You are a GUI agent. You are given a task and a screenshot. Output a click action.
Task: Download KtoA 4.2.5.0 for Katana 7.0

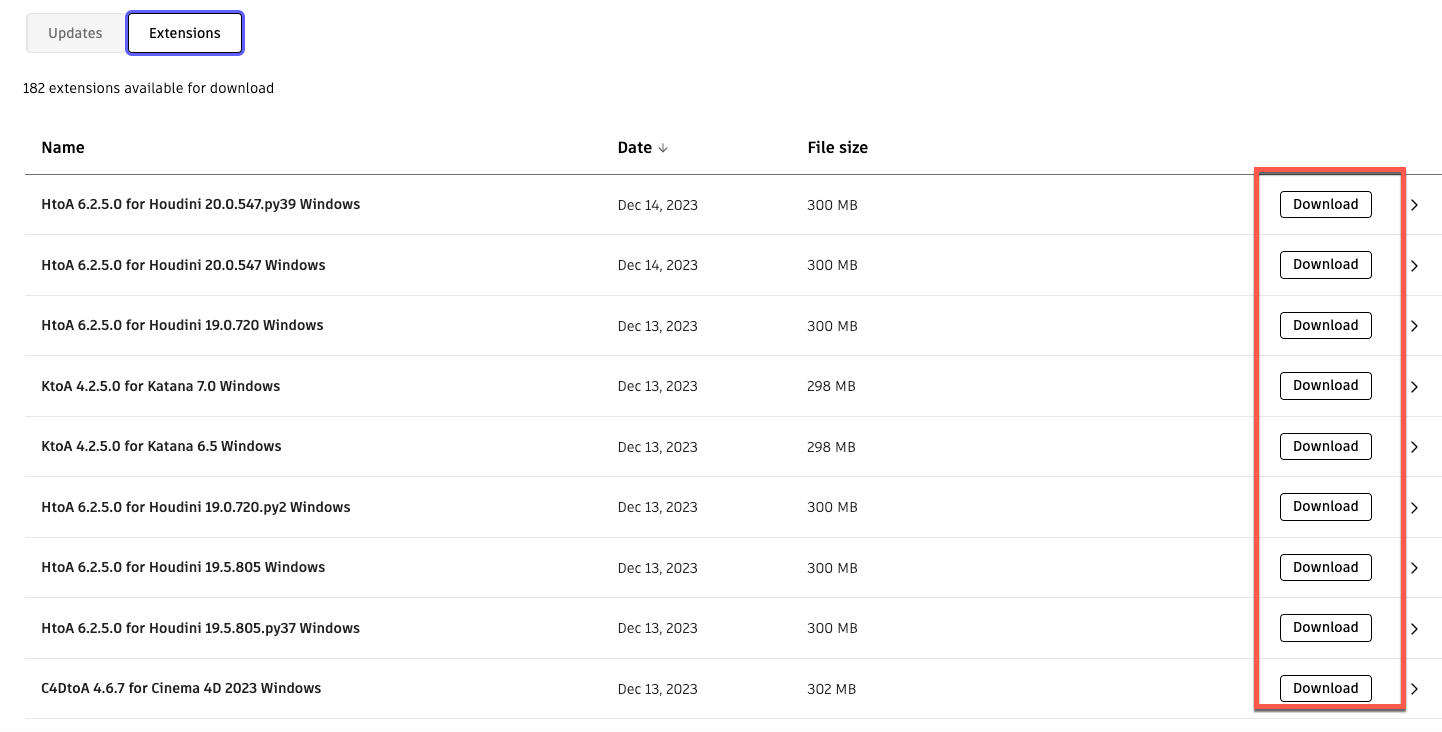[x=1325, y=386]
